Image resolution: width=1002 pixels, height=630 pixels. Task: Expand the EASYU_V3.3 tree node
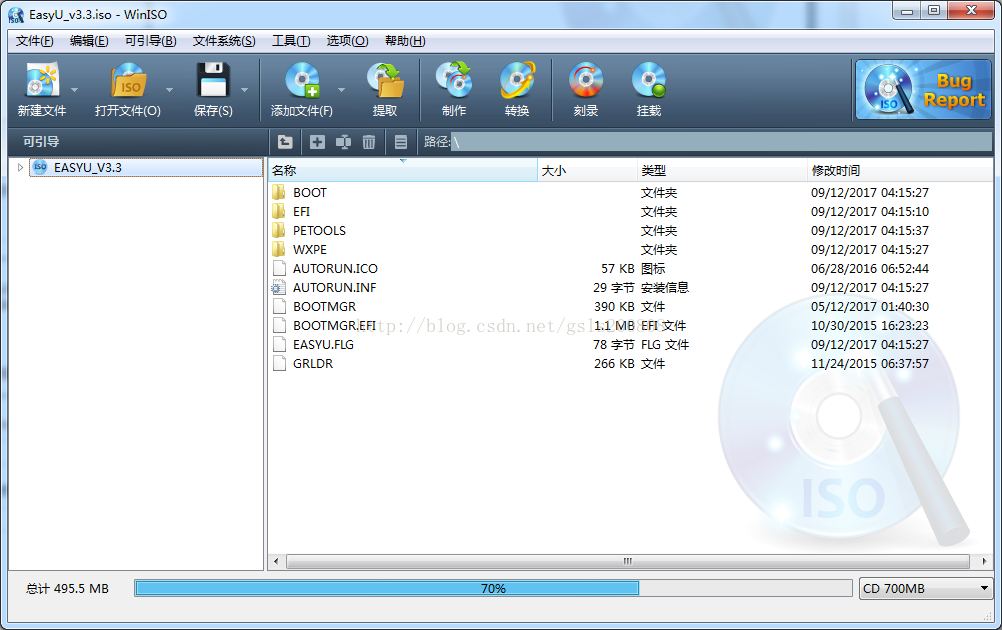pos(20,167)
